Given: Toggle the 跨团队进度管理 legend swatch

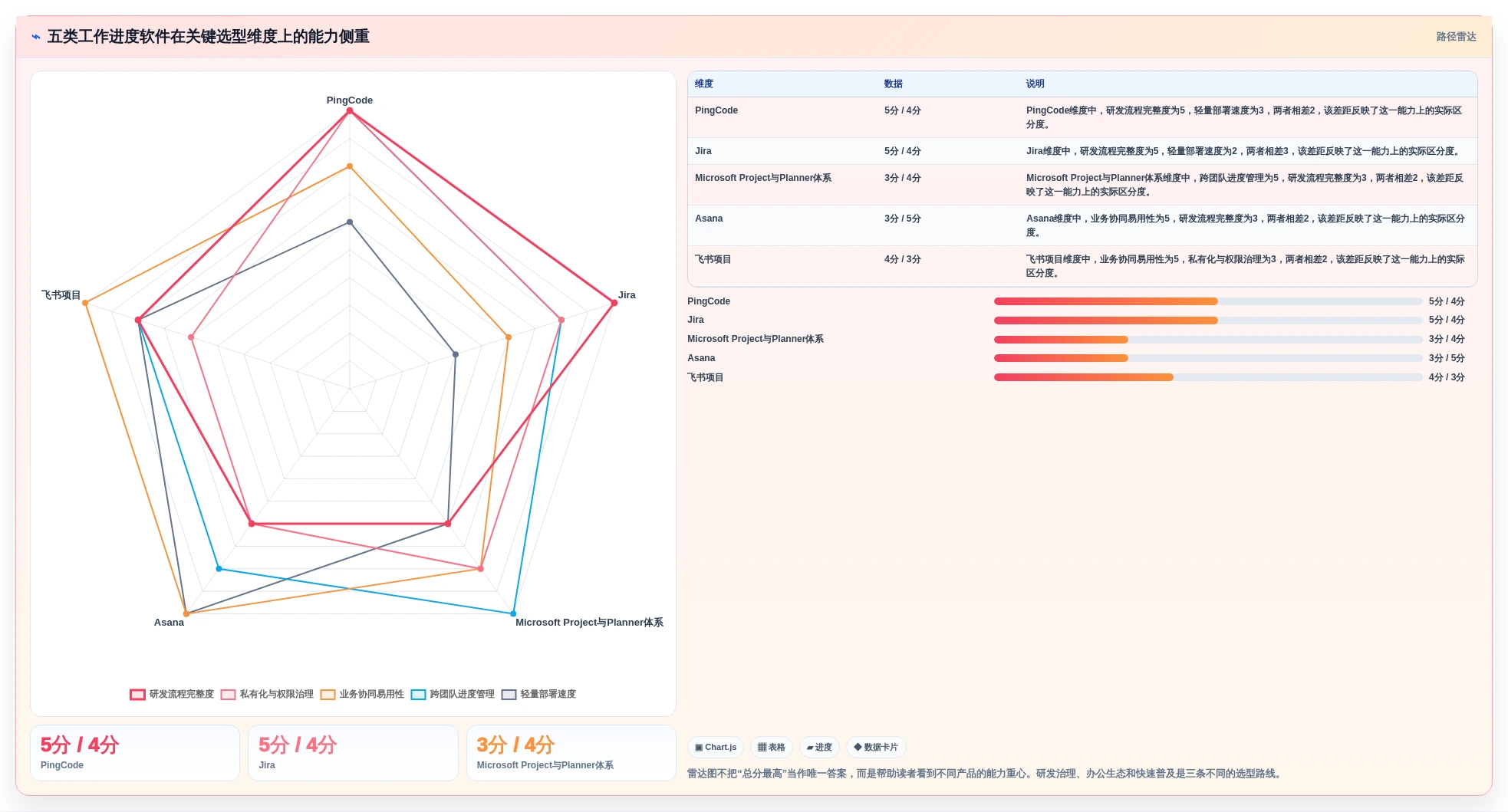Looking at the screenshot, I should 418,695.
